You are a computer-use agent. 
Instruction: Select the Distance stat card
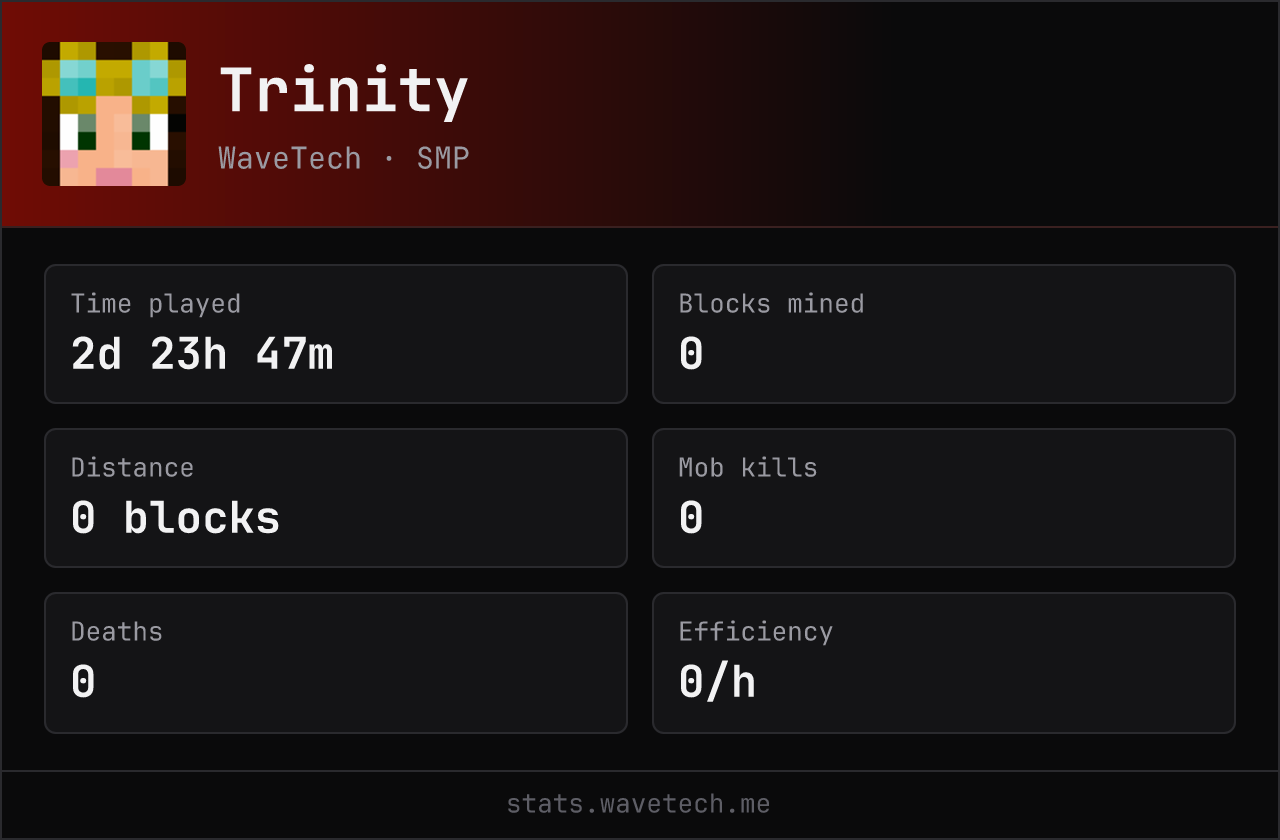click(x=336, y=498)
